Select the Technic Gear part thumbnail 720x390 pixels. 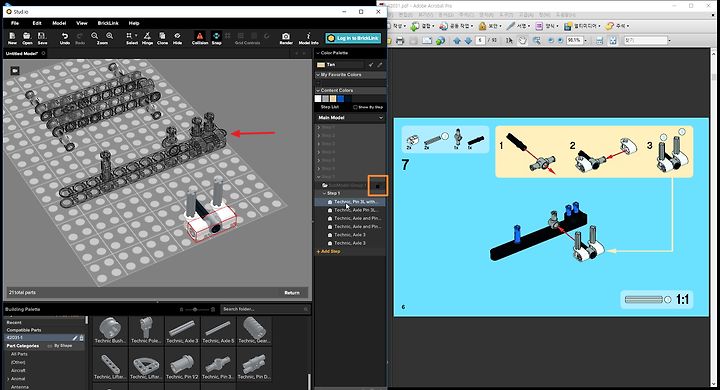click(254, 330)
